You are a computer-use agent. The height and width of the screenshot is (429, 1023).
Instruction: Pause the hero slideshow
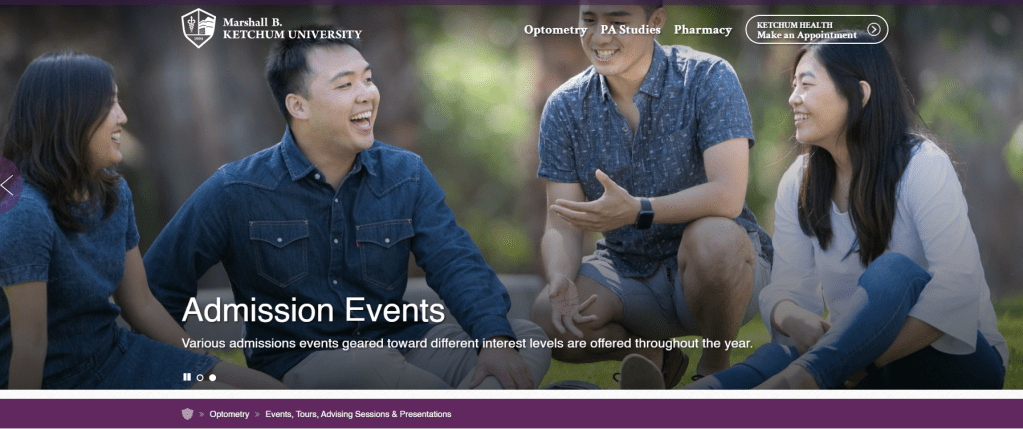[187, 377]
